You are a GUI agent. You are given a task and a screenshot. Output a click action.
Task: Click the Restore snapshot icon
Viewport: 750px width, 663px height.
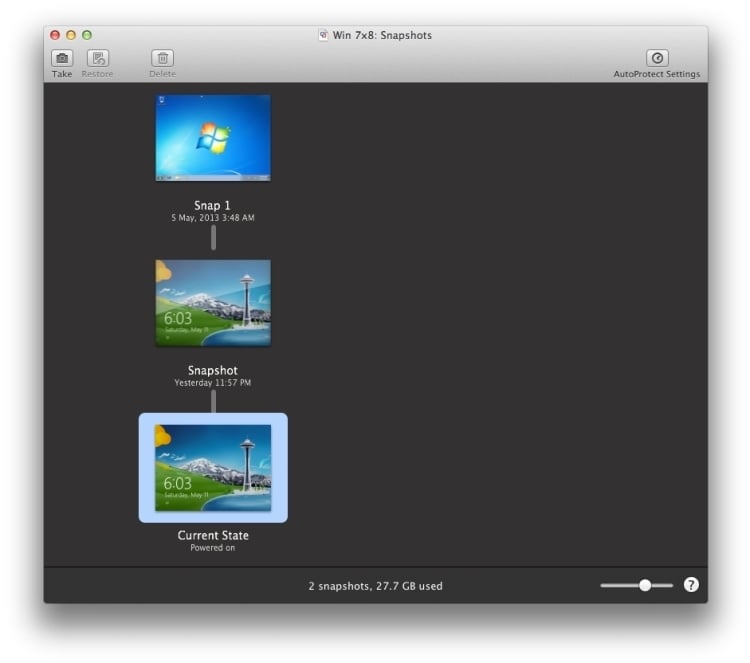pyautogui.click(x=97, y=58)
